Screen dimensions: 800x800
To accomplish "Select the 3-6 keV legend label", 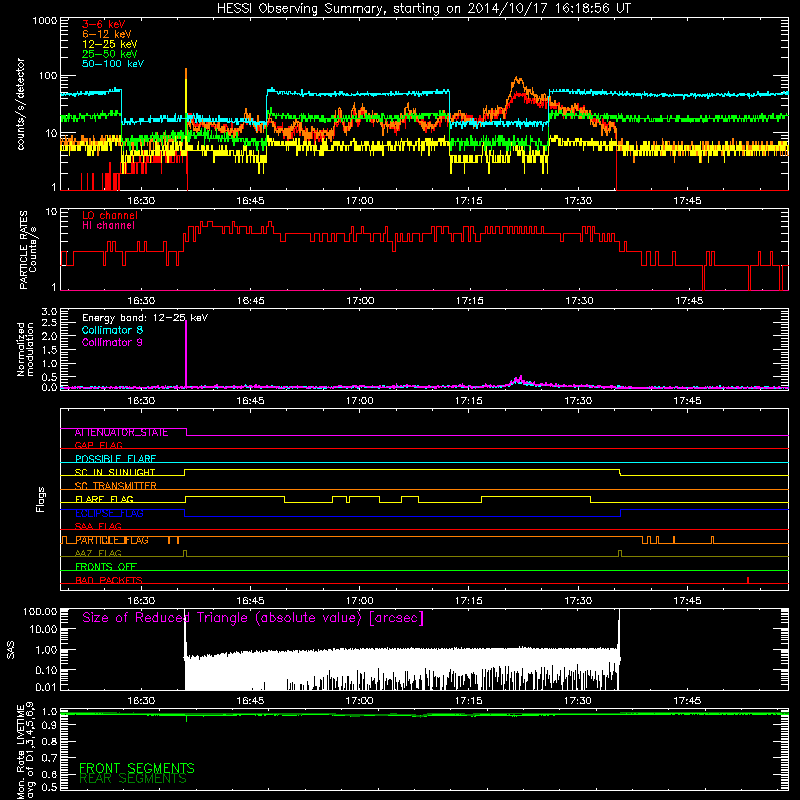I will (x=104, y=24).
